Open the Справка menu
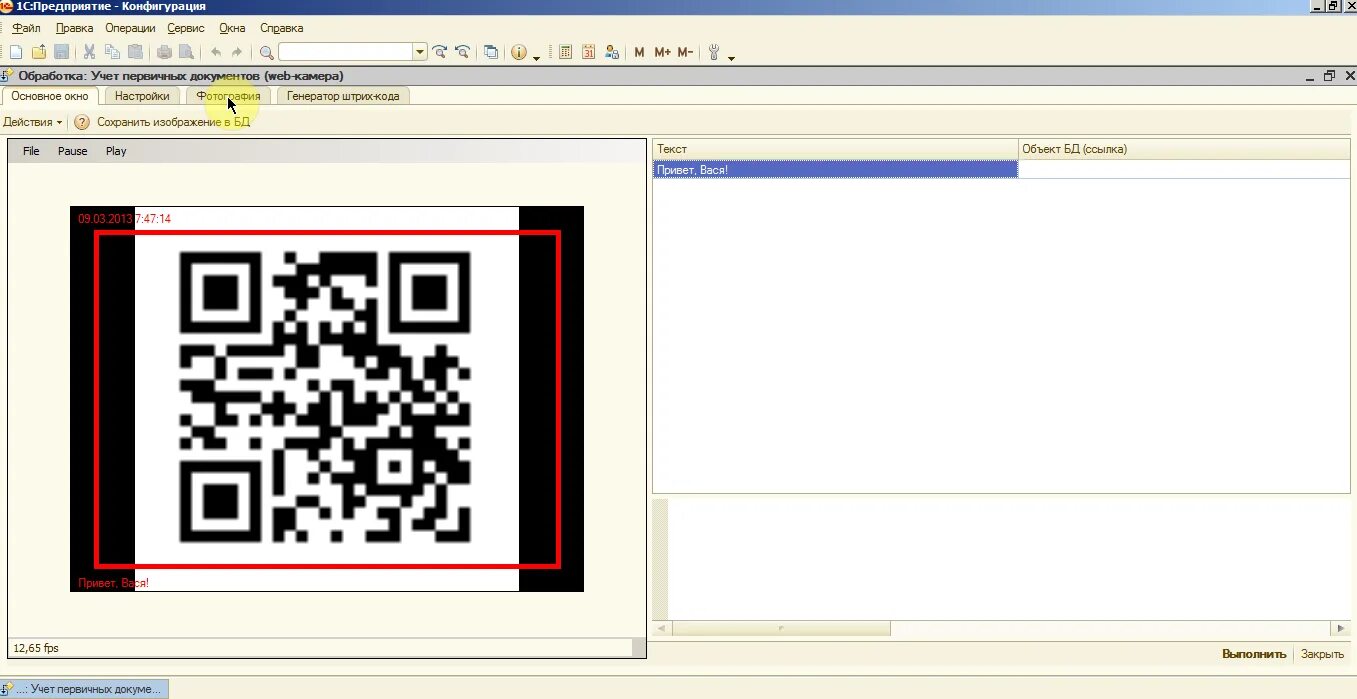This screenshot has height=699, width=1357. 282,28
